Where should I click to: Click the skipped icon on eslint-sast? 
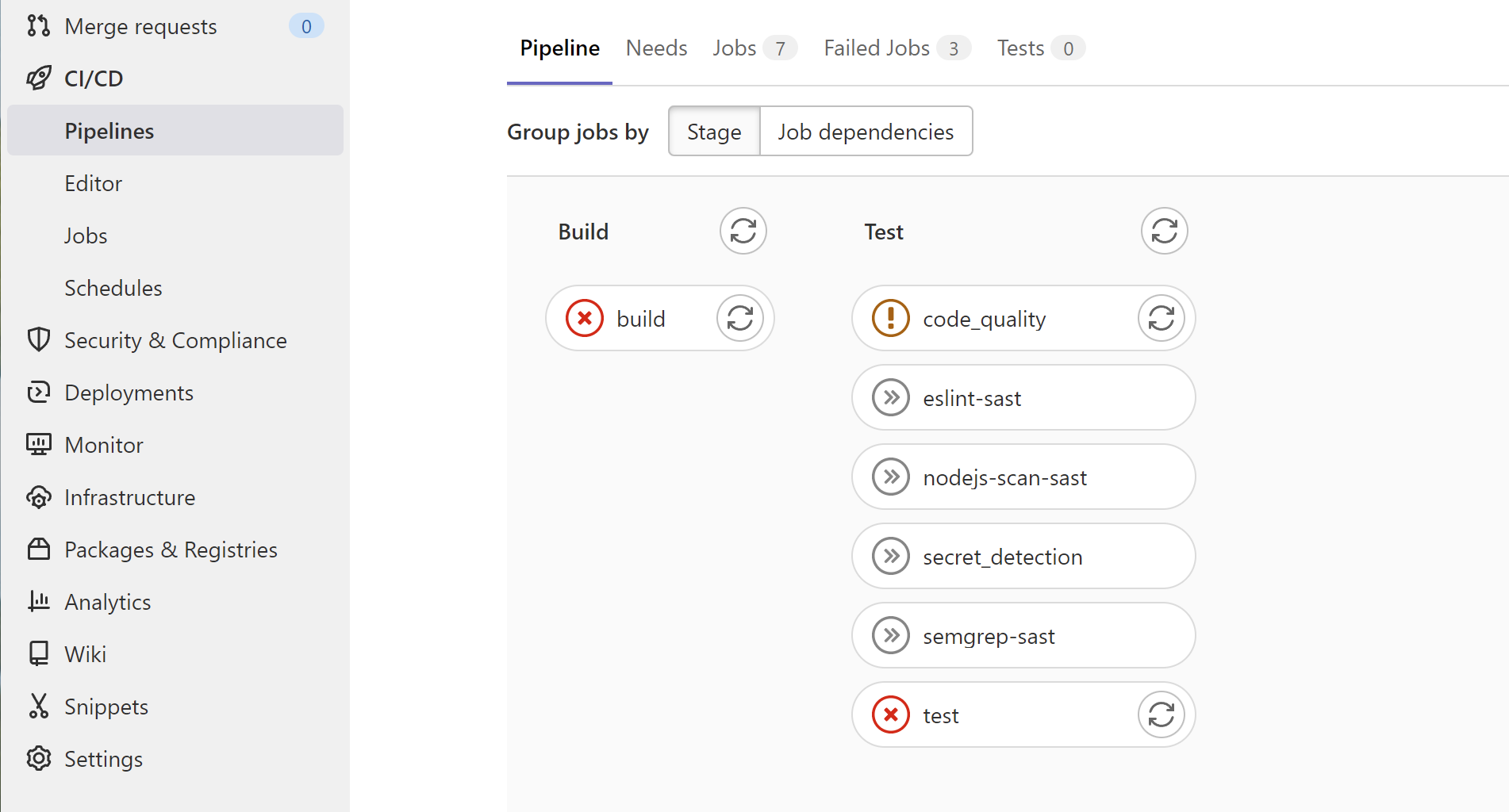click(x=891, y=397)
